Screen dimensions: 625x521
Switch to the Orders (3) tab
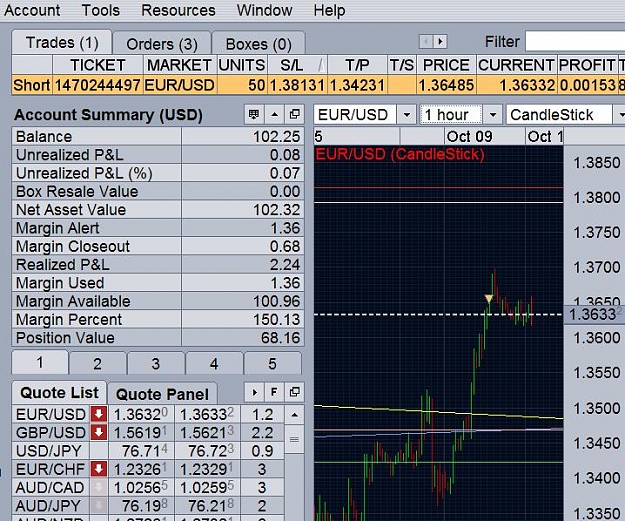[x=162, y=44]
